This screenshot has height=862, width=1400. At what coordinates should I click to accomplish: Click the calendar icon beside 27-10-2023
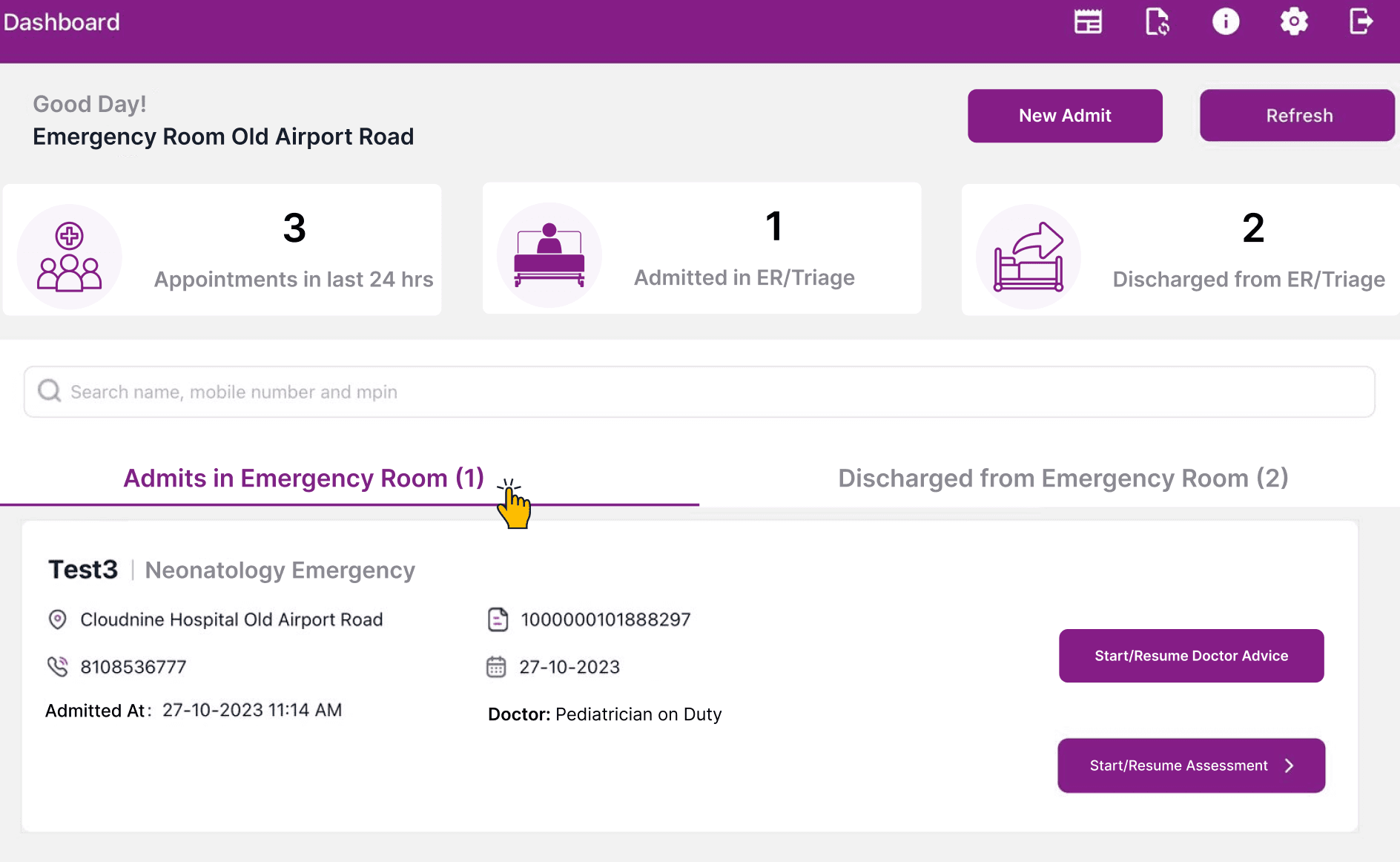496,666
